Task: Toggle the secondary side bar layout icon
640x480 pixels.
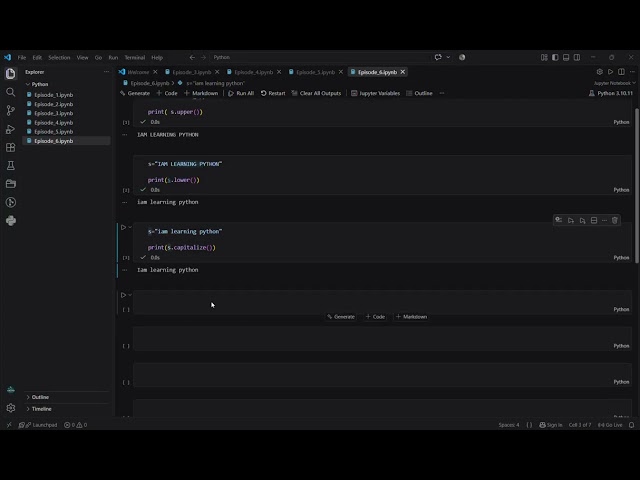Action: point(577,57)
